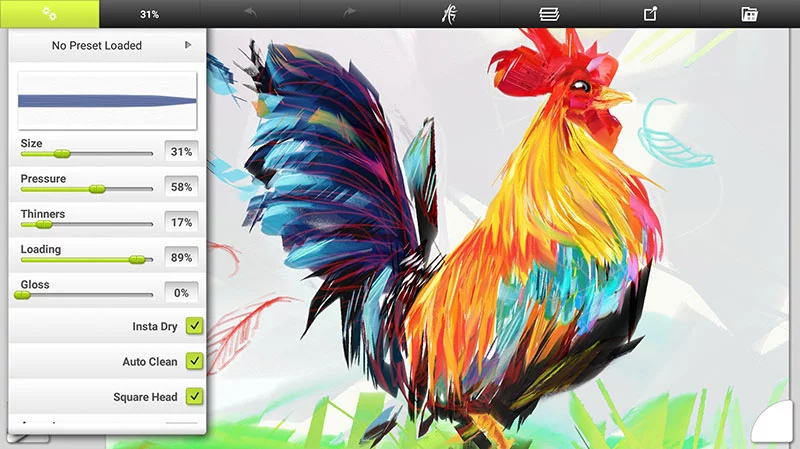Click the brush stroke preview thumbnail
The height and width of the screenshot is (449, 800).
pos(107,100)
